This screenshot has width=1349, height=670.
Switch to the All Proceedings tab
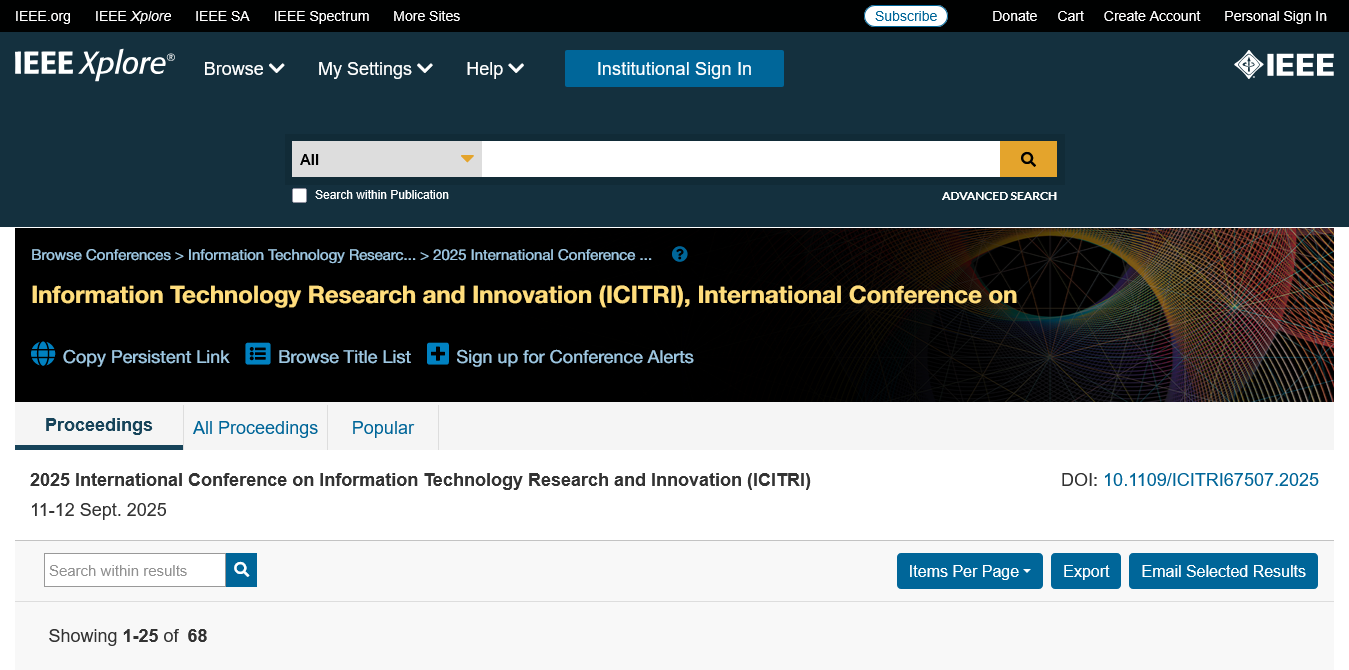(x=255, y=428)
